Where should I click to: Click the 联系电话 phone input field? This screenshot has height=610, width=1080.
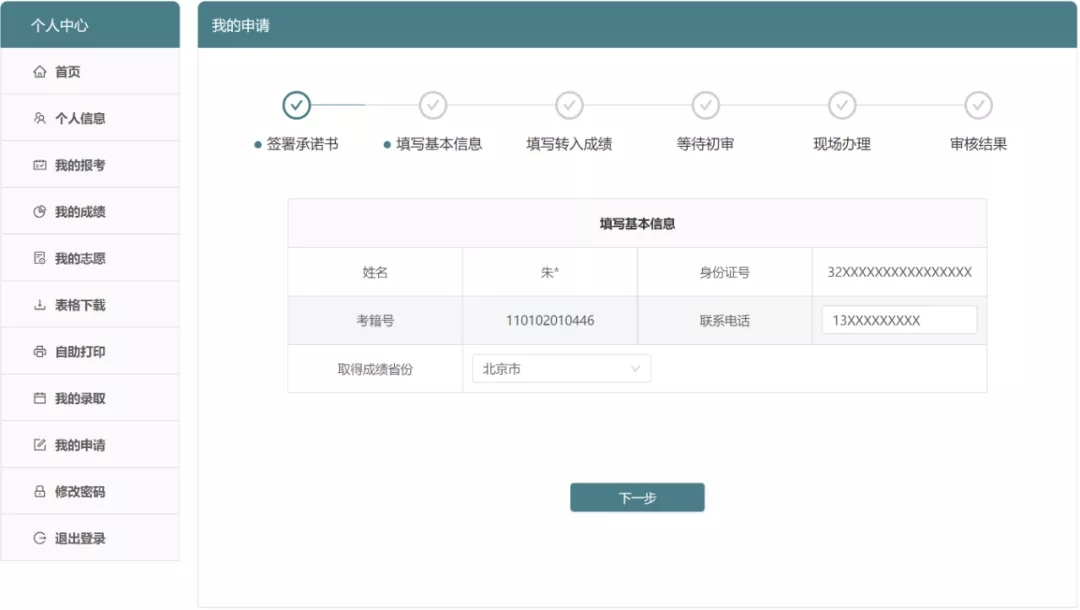899,319
